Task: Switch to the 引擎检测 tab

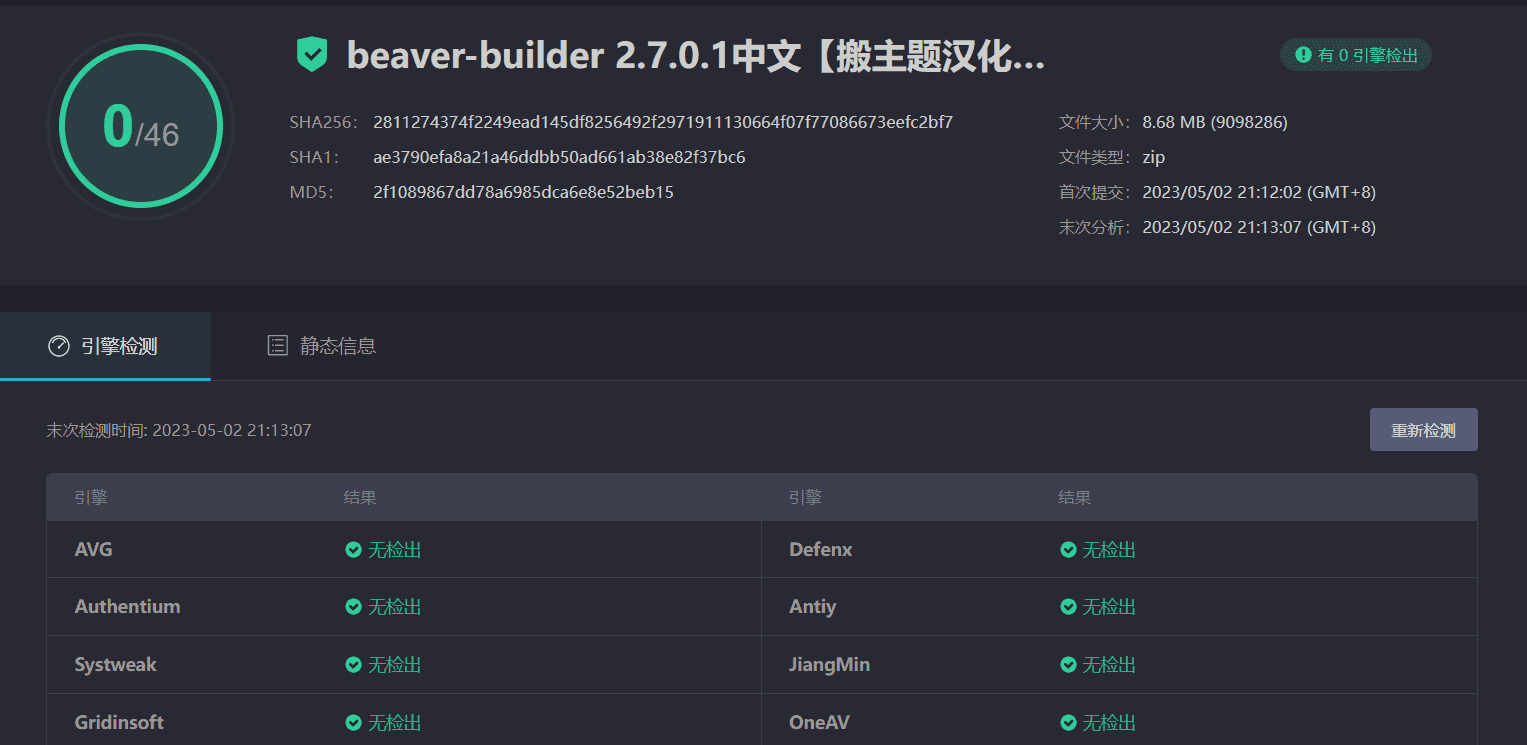Action: 105,346
